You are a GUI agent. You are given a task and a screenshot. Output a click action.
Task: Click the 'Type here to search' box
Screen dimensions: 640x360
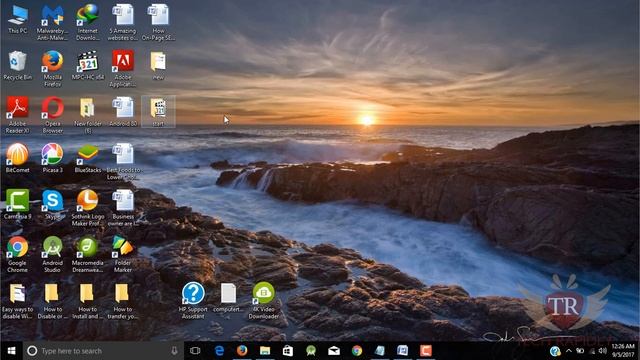[x=103, y=351]
